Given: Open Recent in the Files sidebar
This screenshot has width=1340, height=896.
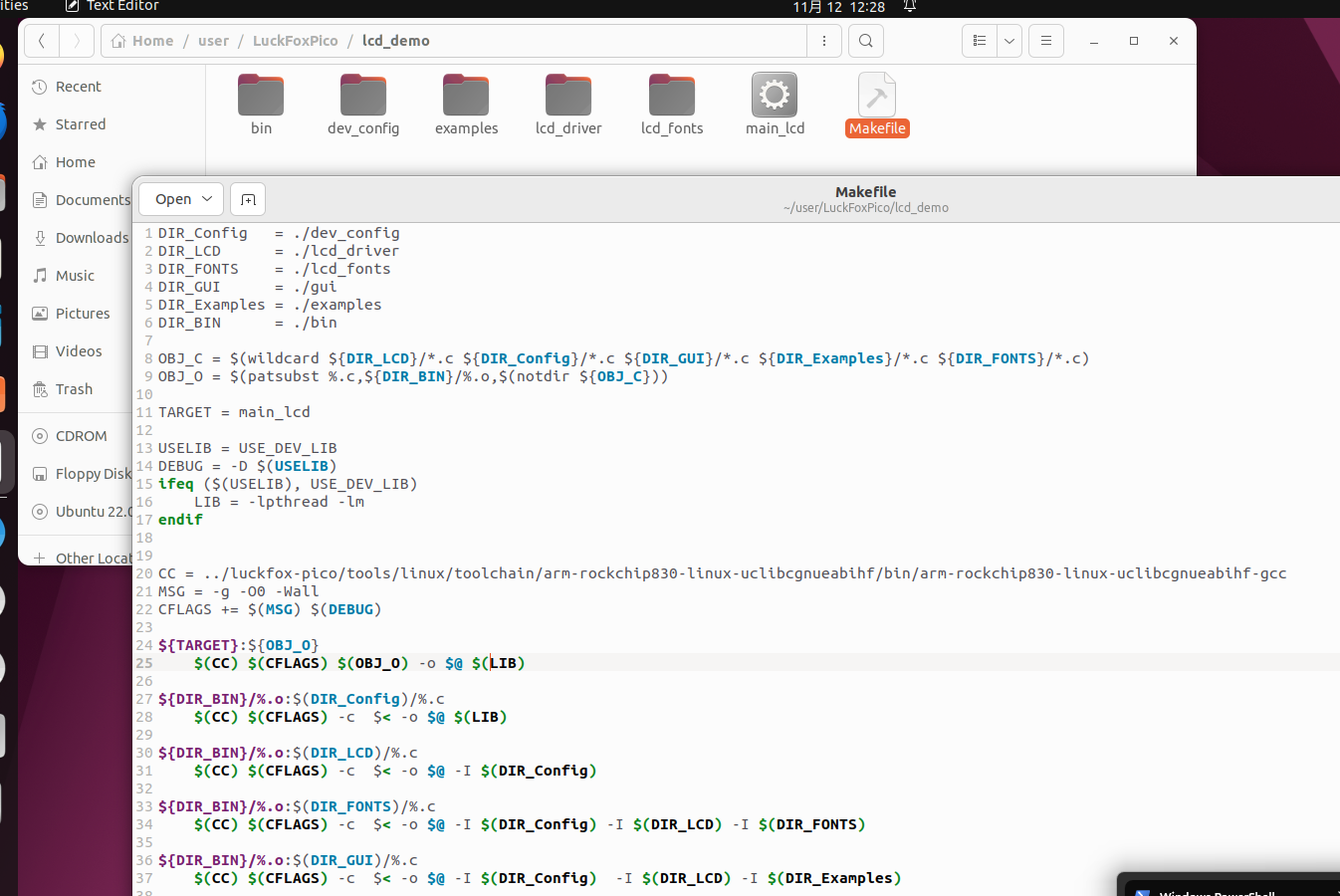Looking at the screenshot, I should tap(79, 87).
